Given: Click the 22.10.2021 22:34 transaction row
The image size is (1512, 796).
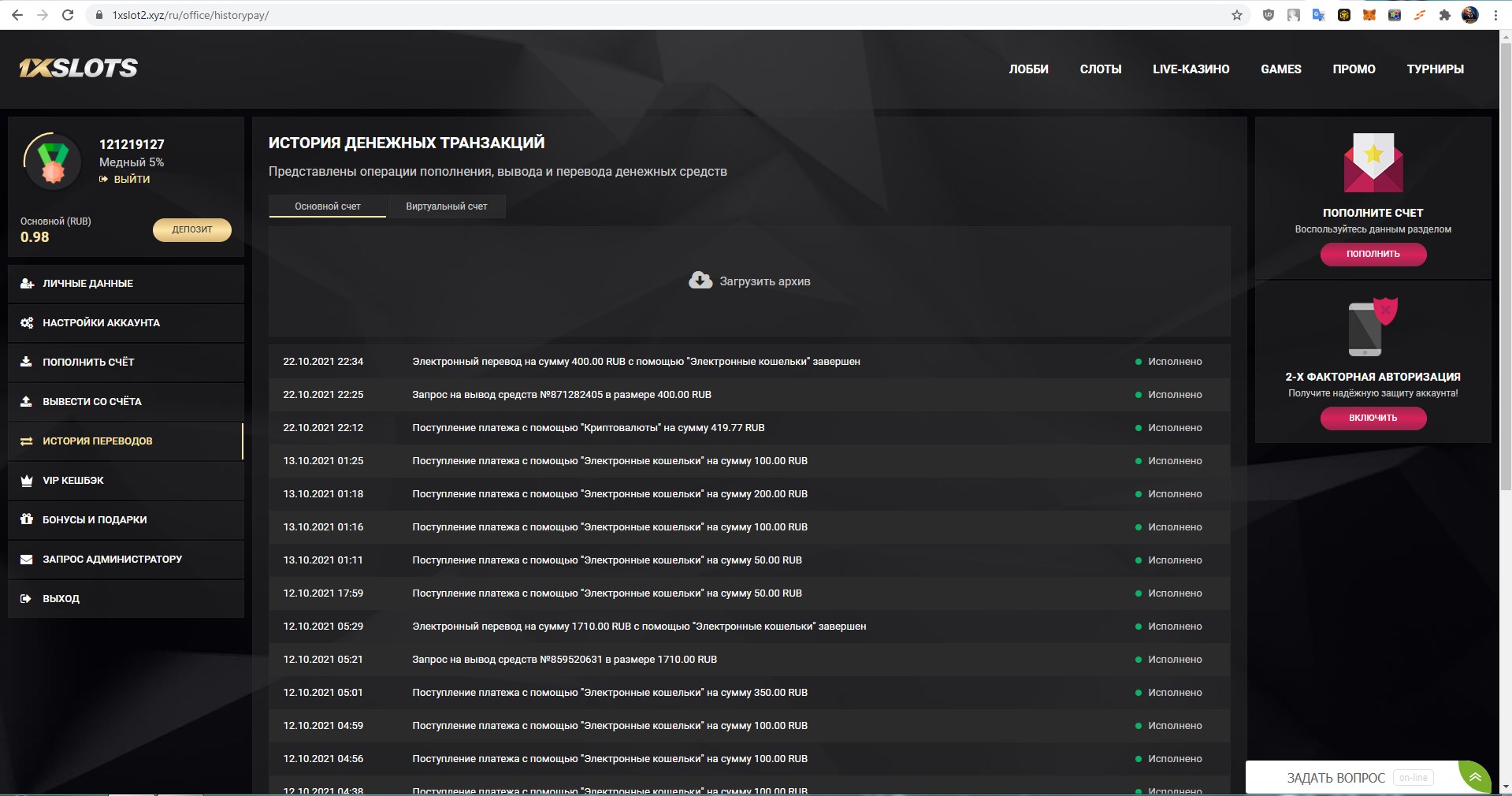Looking at the screenshot, I should tap(749, 362).
